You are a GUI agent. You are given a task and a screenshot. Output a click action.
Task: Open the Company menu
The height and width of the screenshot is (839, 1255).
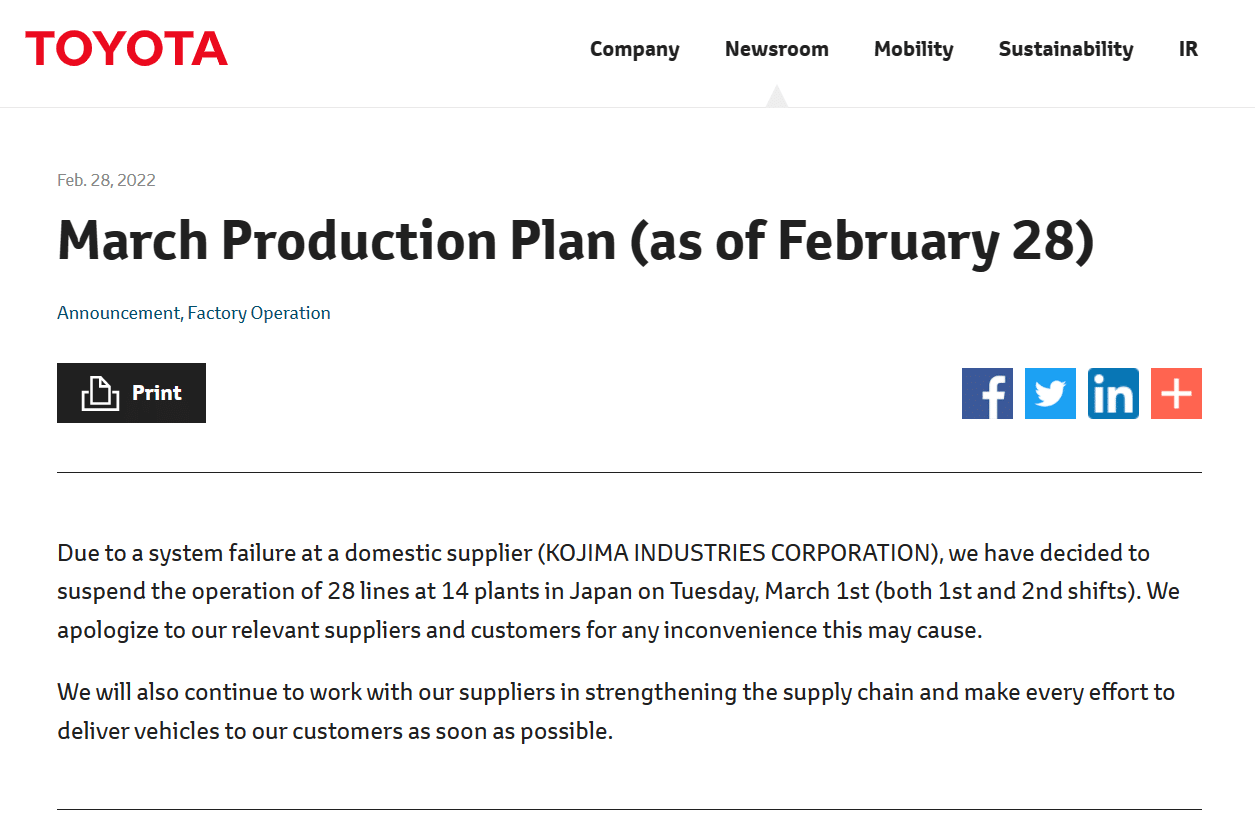coord(634,48)
